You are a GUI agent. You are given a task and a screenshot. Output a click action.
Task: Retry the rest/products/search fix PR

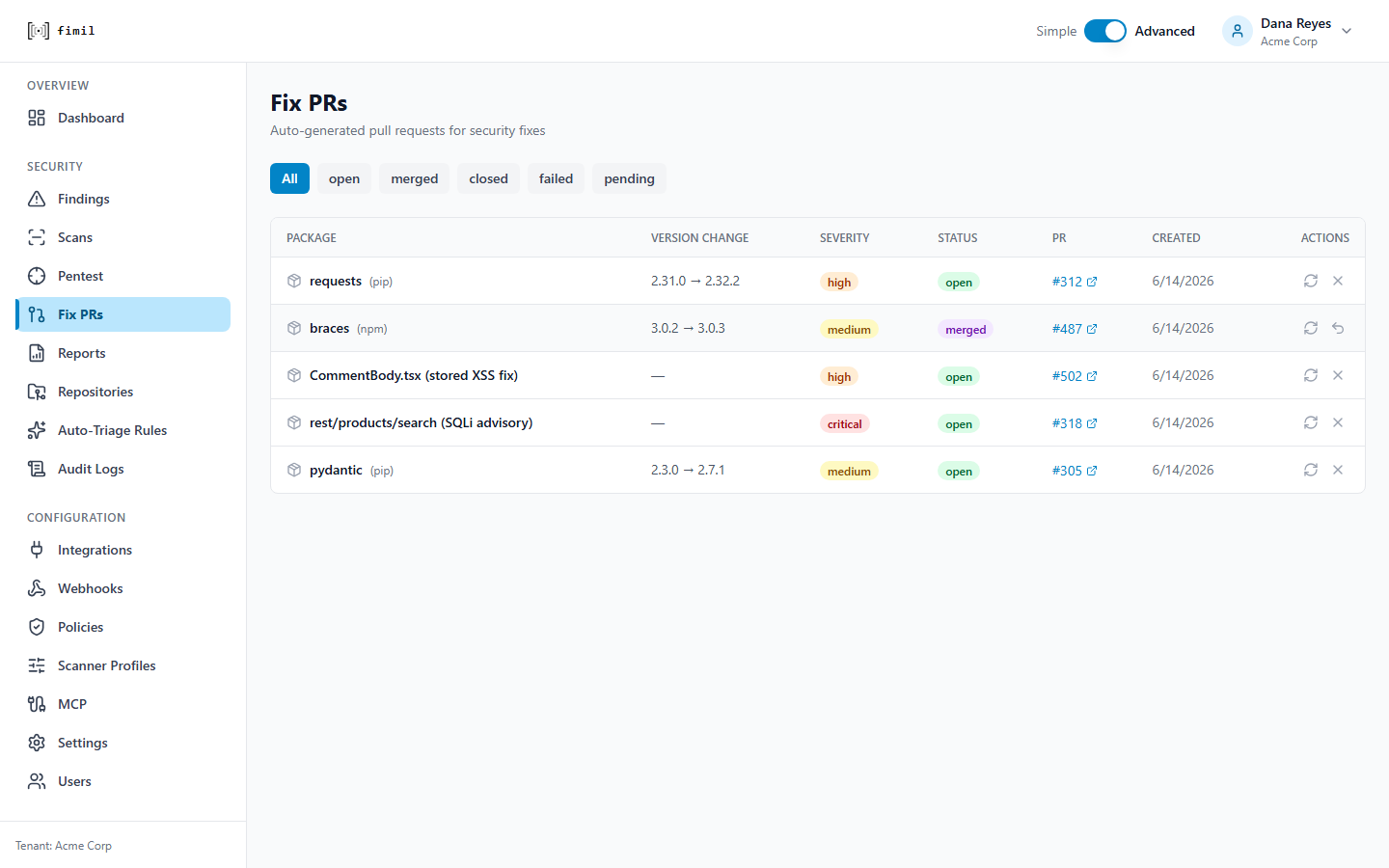[1311, 422]
